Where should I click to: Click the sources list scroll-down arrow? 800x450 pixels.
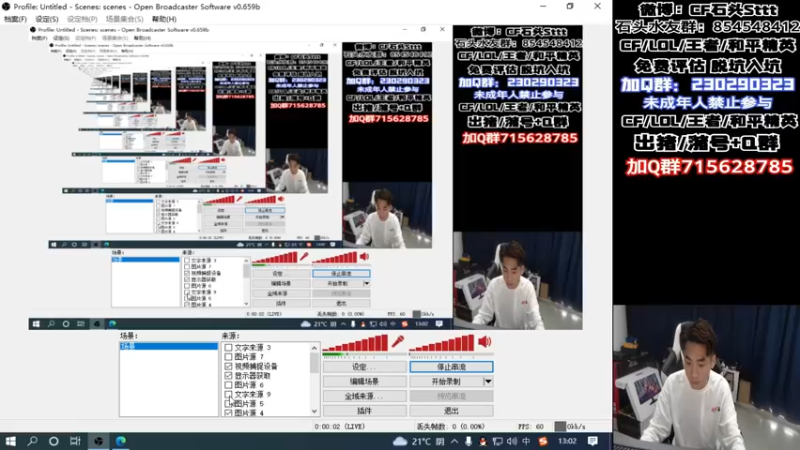314,412
